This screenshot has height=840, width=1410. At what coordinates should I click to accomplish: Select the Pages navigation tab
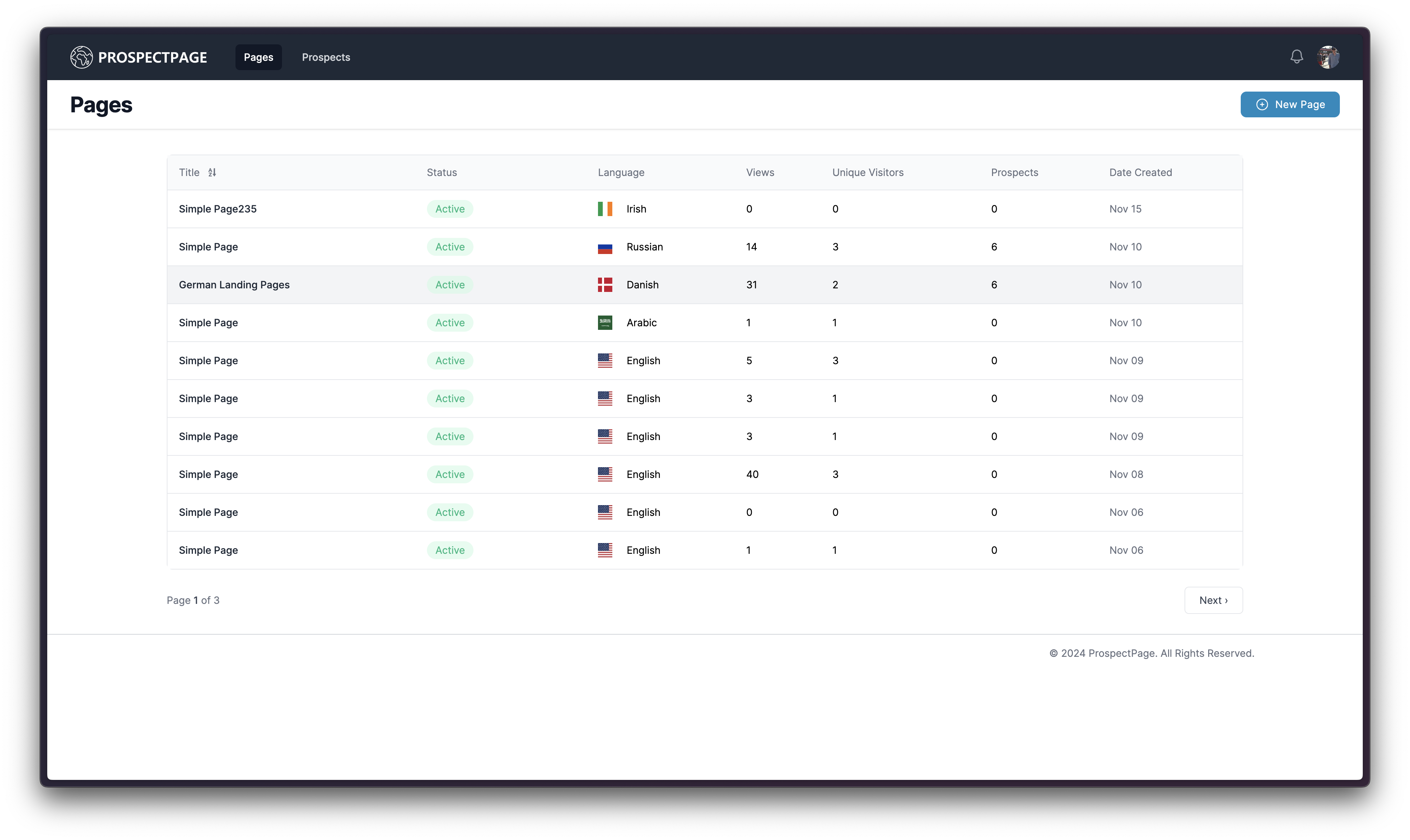pyautogui.click(x=258, y=57)
